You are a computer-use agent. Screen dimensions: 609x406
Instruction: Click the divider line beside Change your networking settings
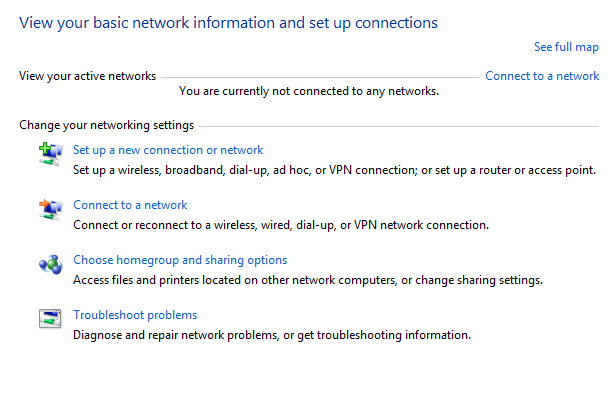click(399, 126)
